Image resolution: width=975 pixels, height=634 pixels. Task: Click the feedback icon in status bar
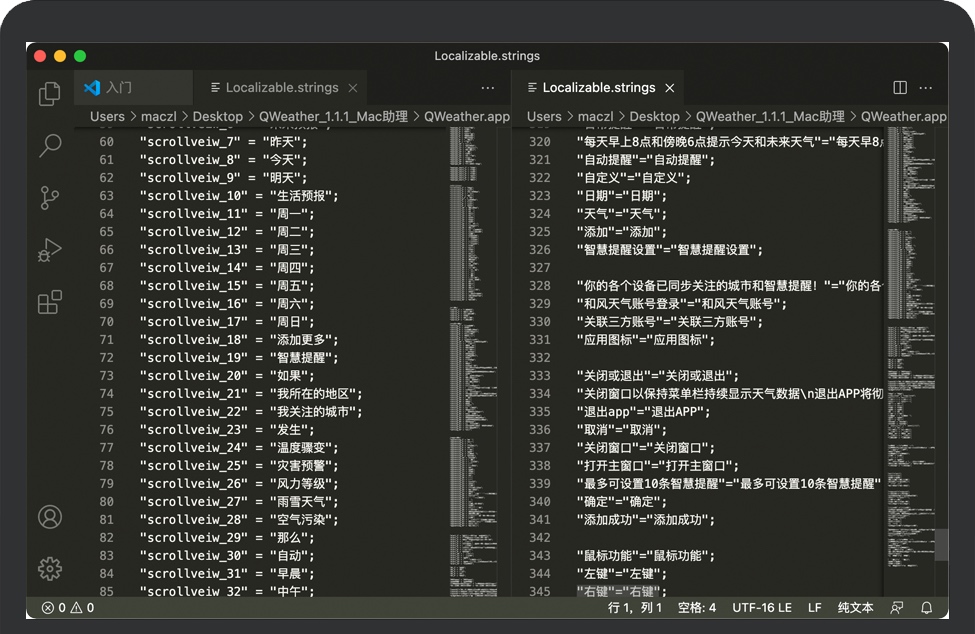pos(897,607)
